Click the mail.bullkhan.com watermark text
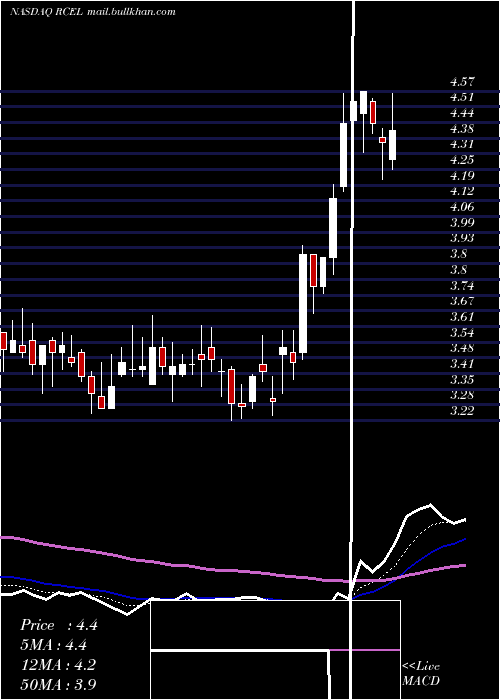This screenshot has height=700, width=500. 131,12
